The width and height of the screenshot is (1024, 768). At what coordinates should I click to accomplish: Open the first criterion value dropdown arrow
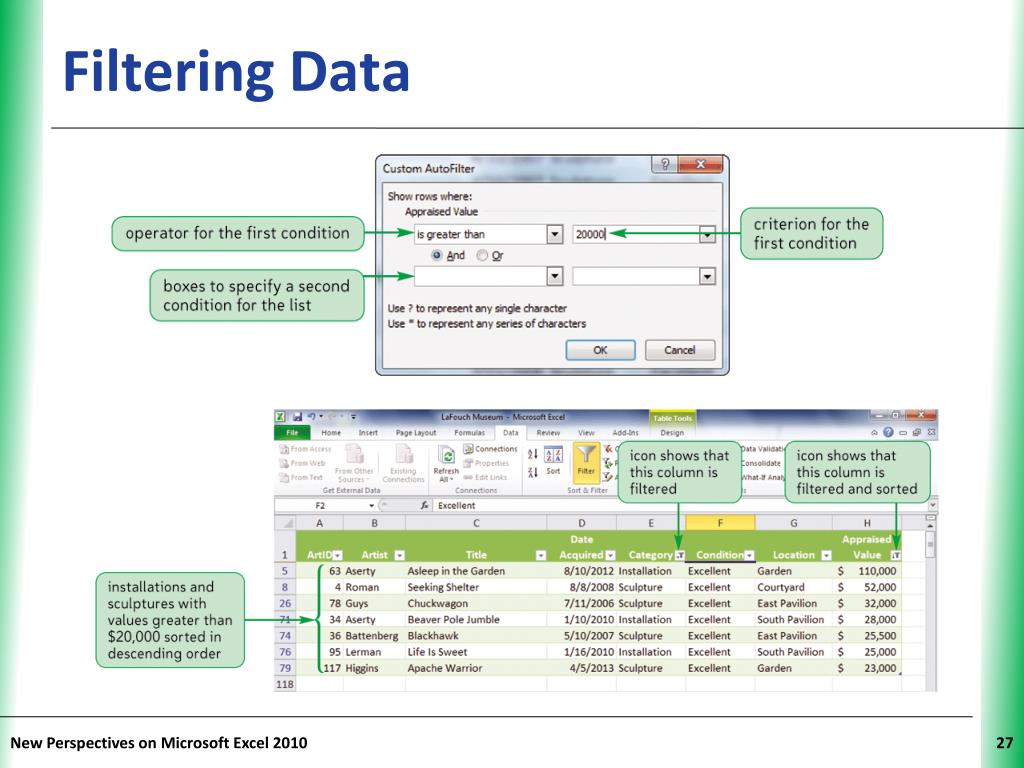707,234
